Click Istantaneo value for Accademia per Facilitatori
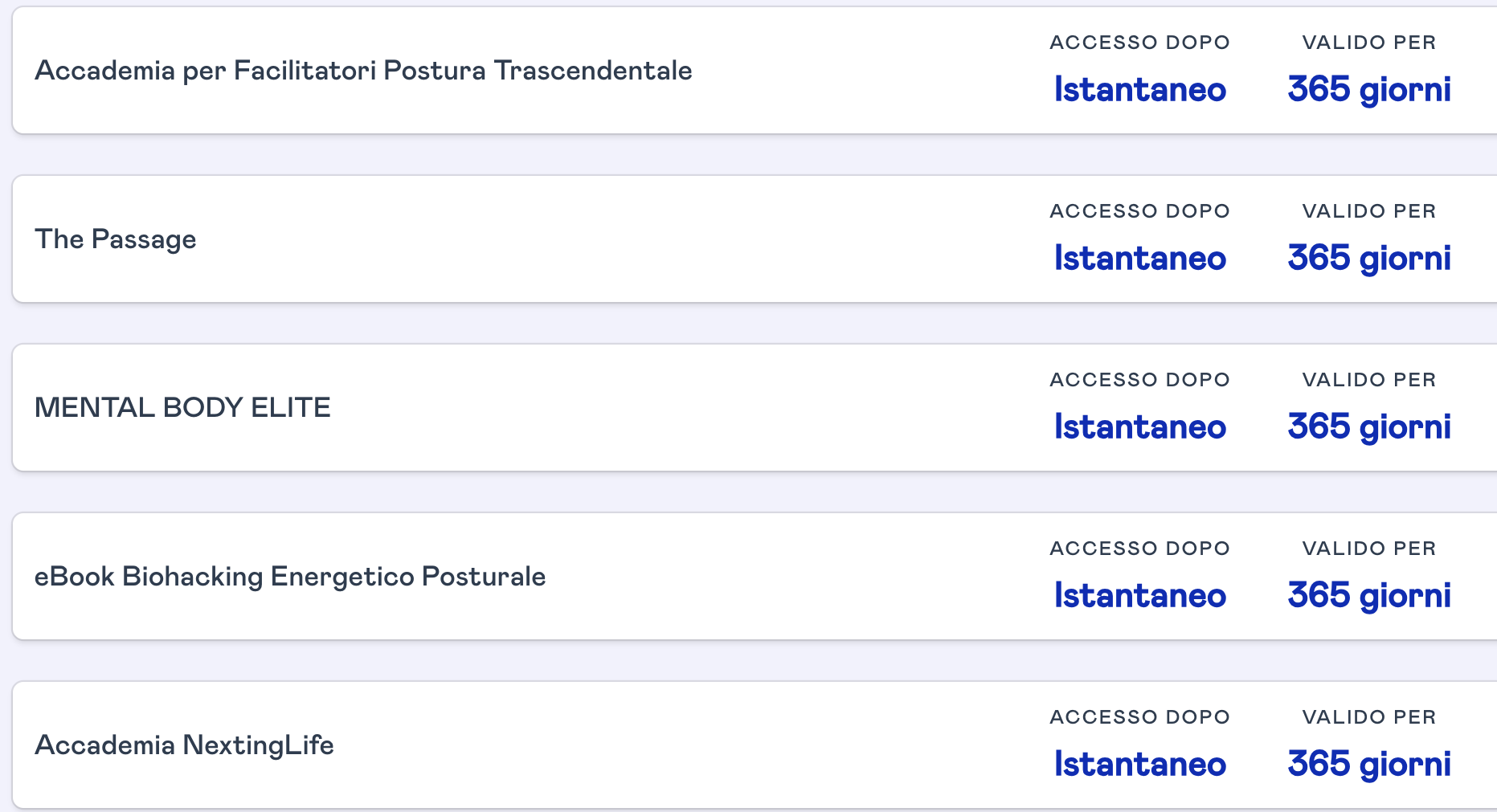Screen dimensions: 1497x812 click(x=1139, y=89)
